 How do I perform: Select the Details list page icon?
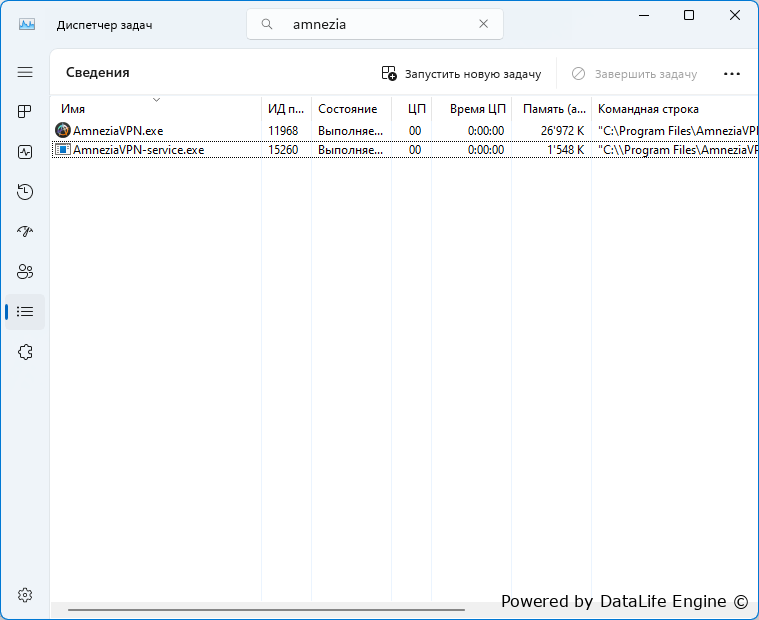(x=25, y=312)
